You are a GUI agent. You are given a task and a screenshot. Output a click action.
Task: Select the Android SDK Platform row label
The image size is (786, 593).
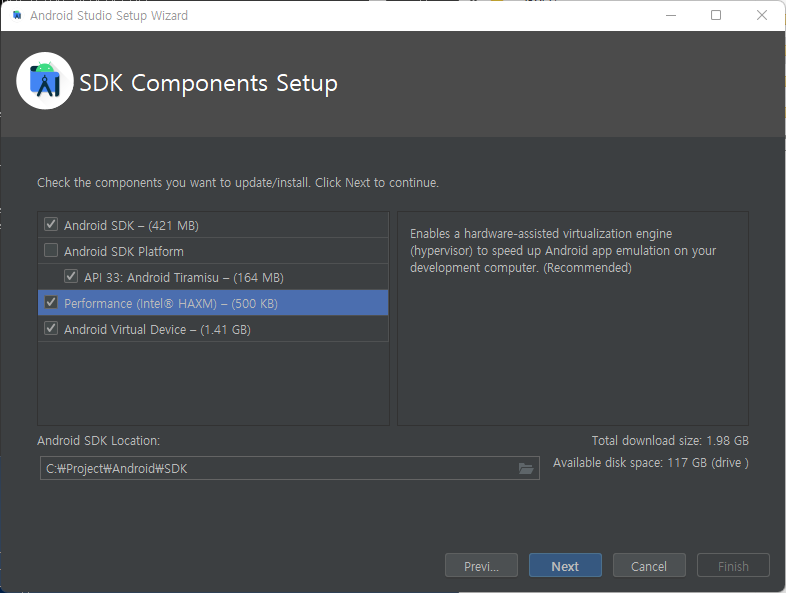pyautogui.click(x=124, y=251)
